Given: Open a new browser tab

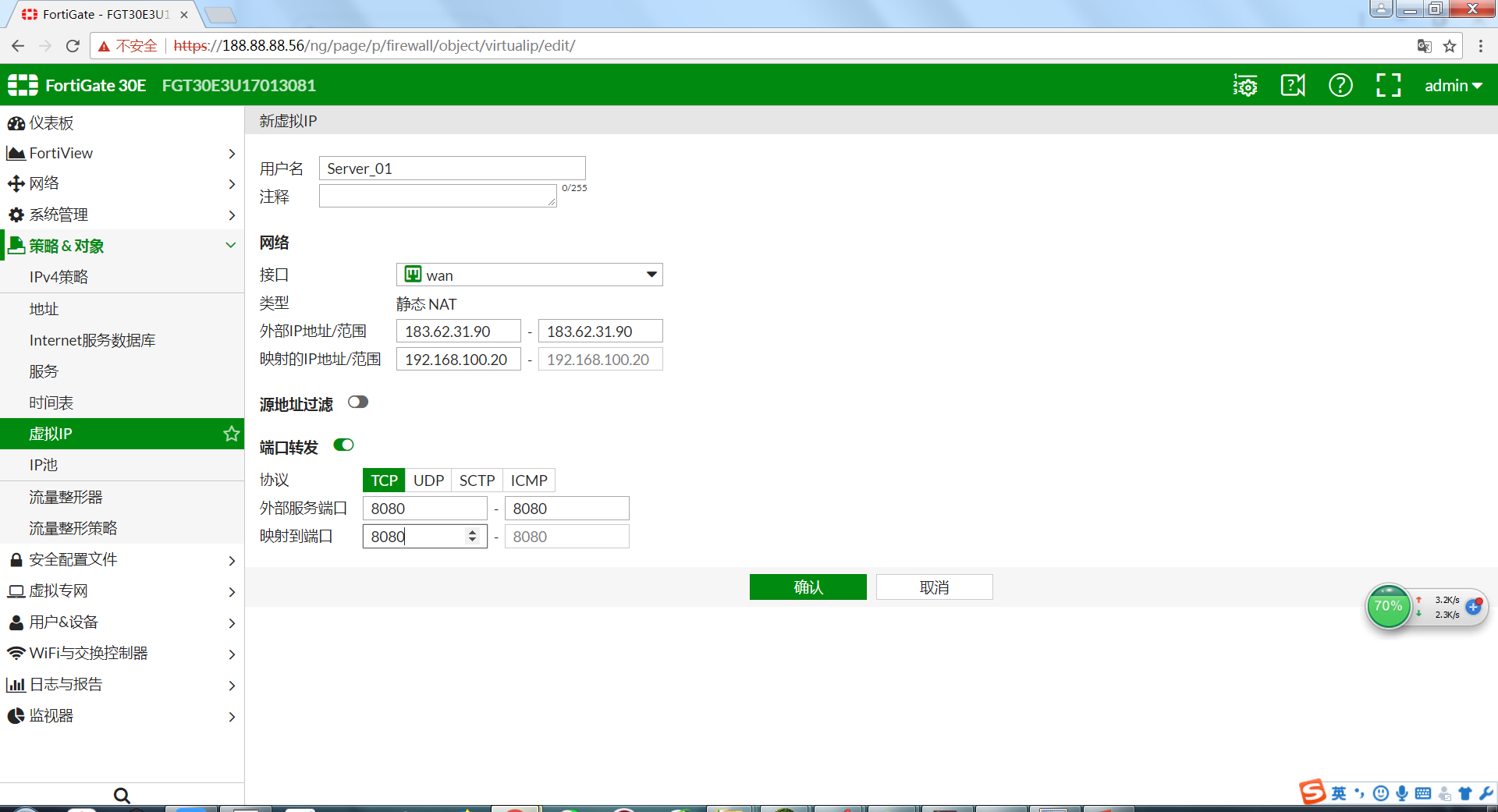Looking at the screenshot, I should pyautogui.click(x=221, y=15).
